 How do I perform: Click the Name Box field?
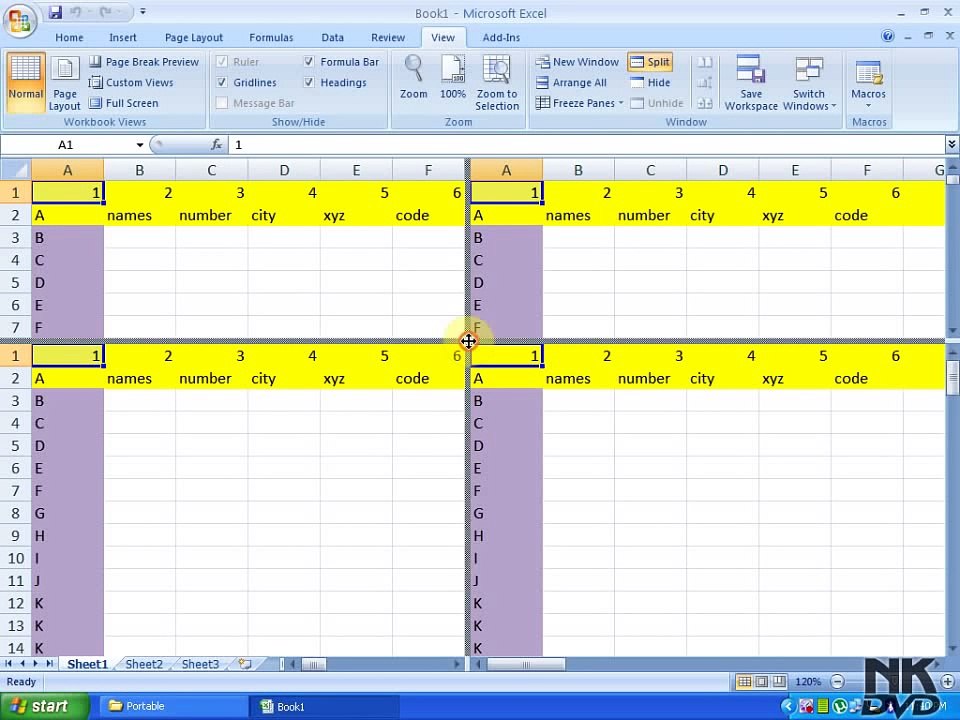(x=66, y=145)
